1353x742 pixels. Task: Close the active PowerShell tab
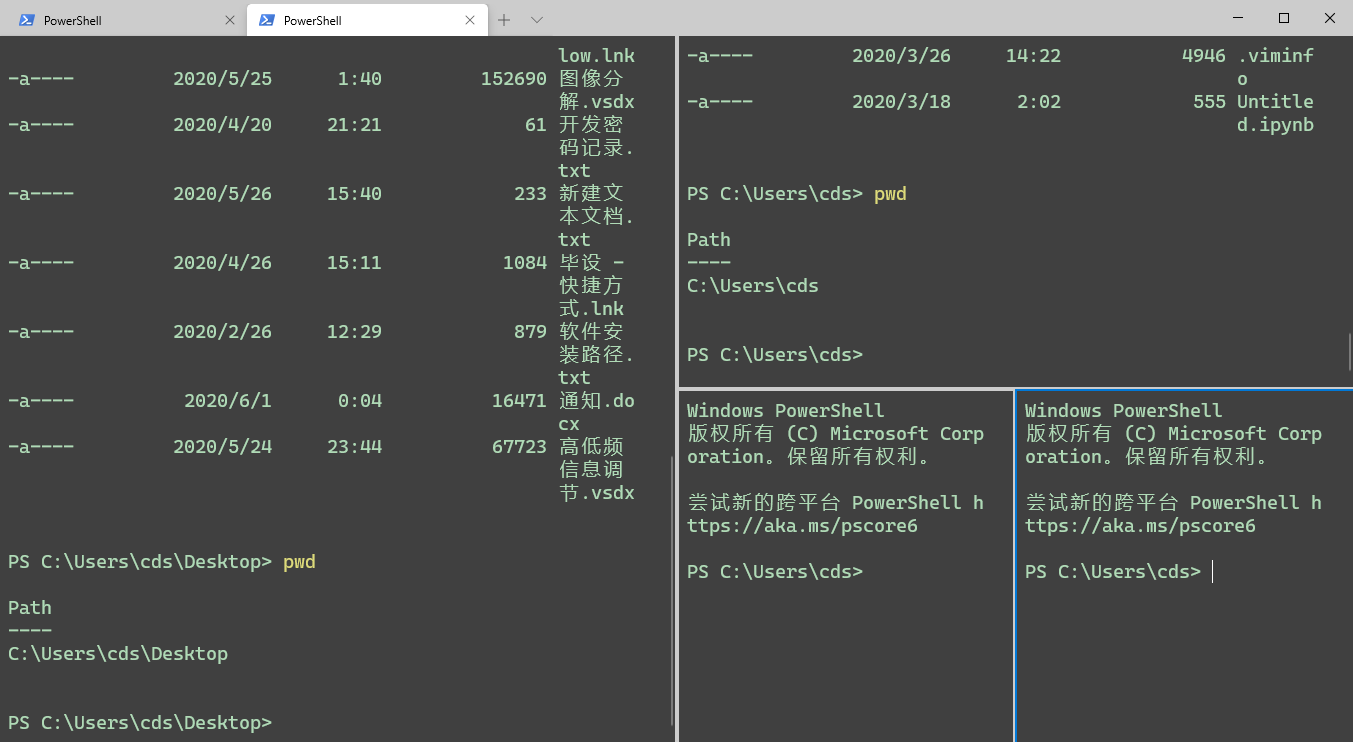click(470, 20)
